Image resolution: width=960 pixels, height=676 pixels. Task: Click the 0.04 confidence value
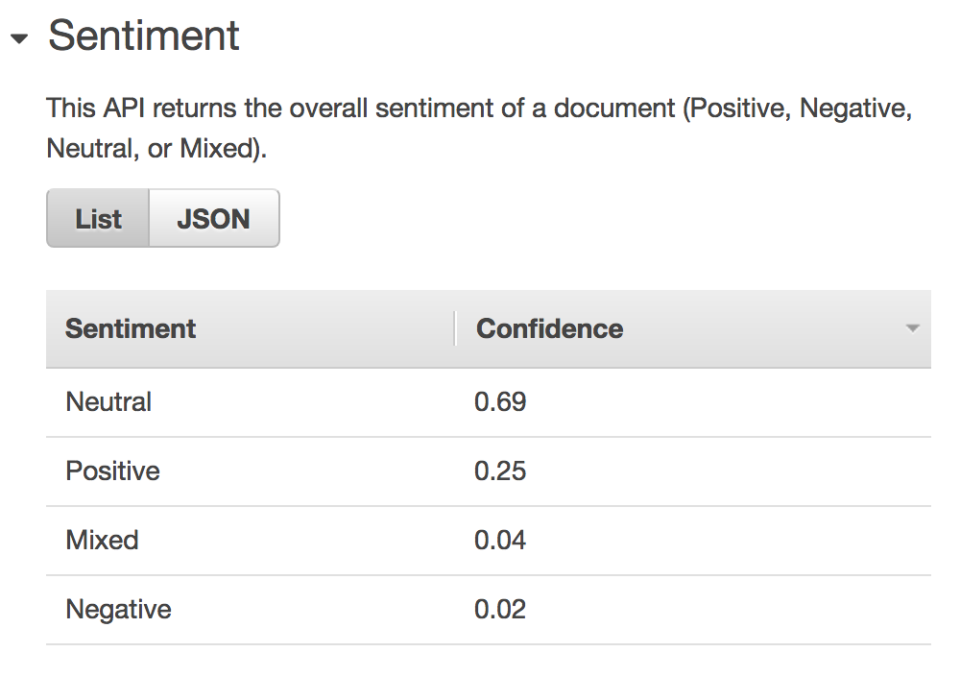[500, 541]
